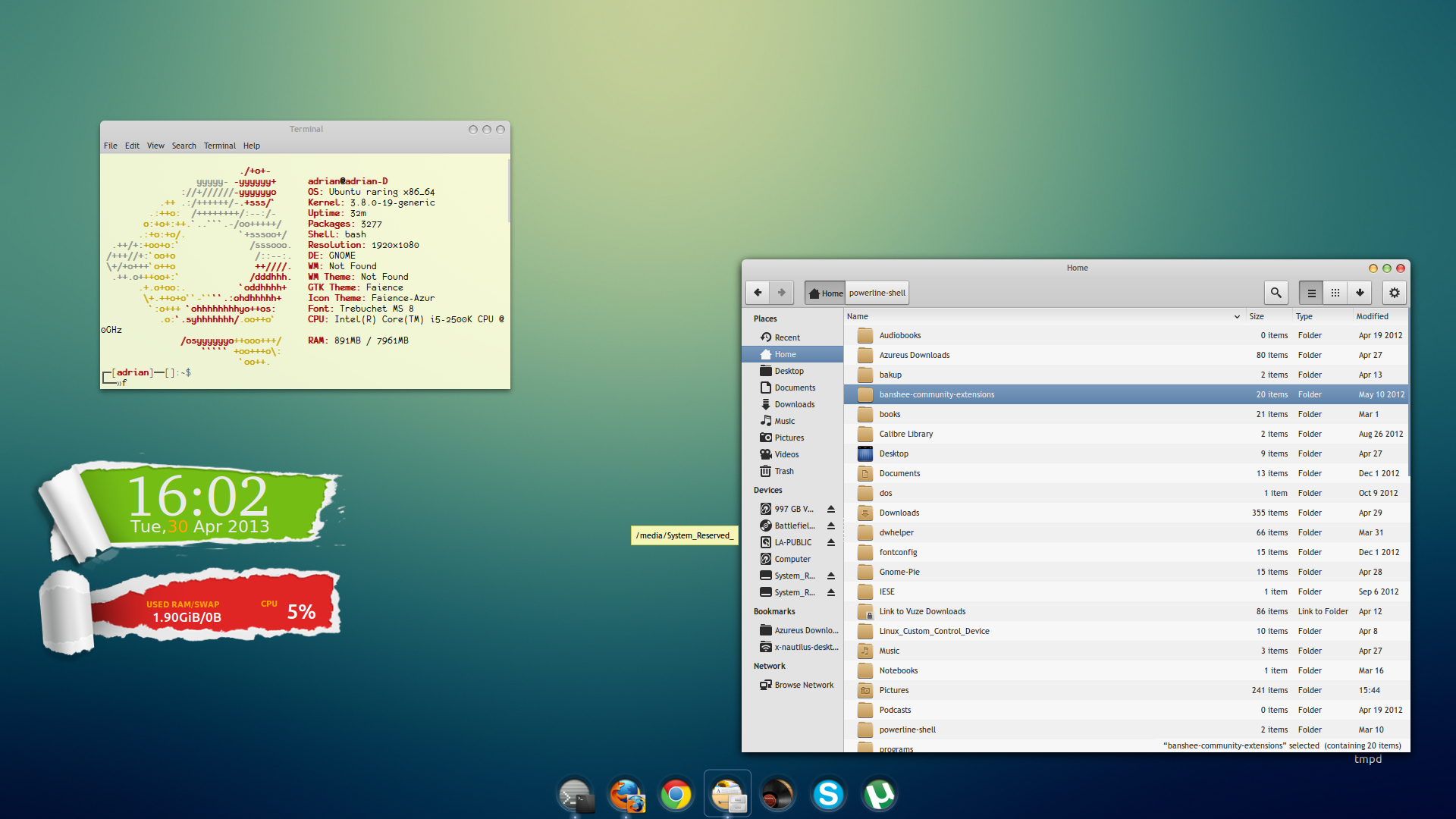This screenshot has width=1456, height=819.
Task: Launch Skype from the dock
Action: 828,795
